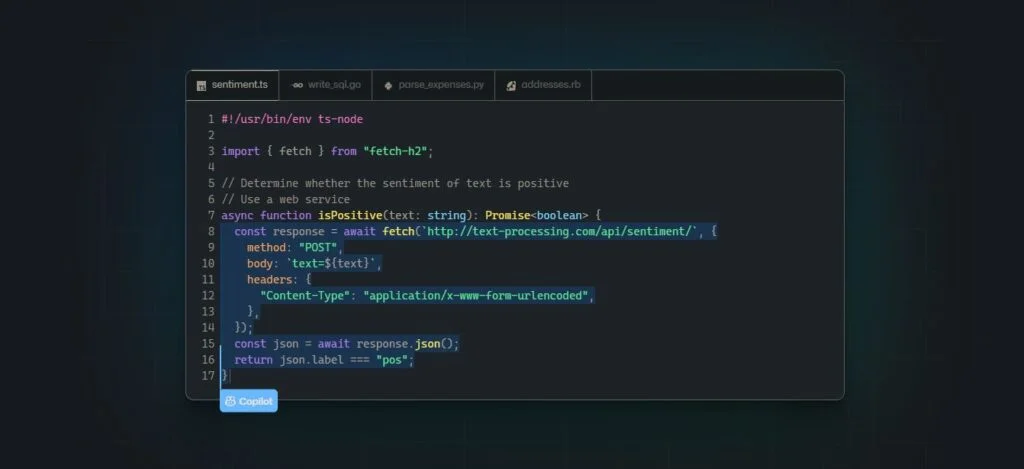Click the text-processing.com URL string
The width and height of the screenshot is (1024, 469).
(560, 231)
